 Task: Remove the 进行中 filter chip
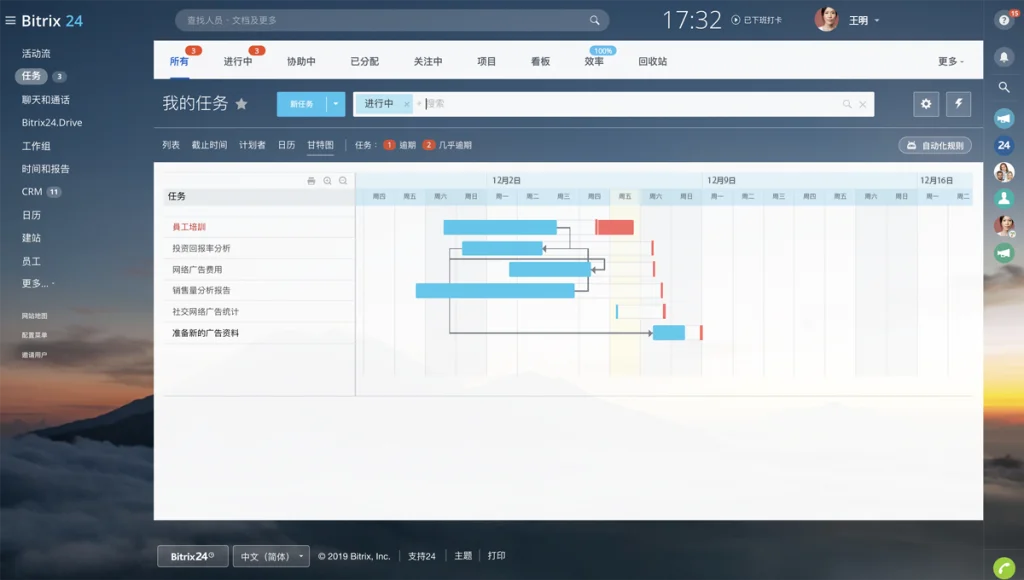(406, 104)
